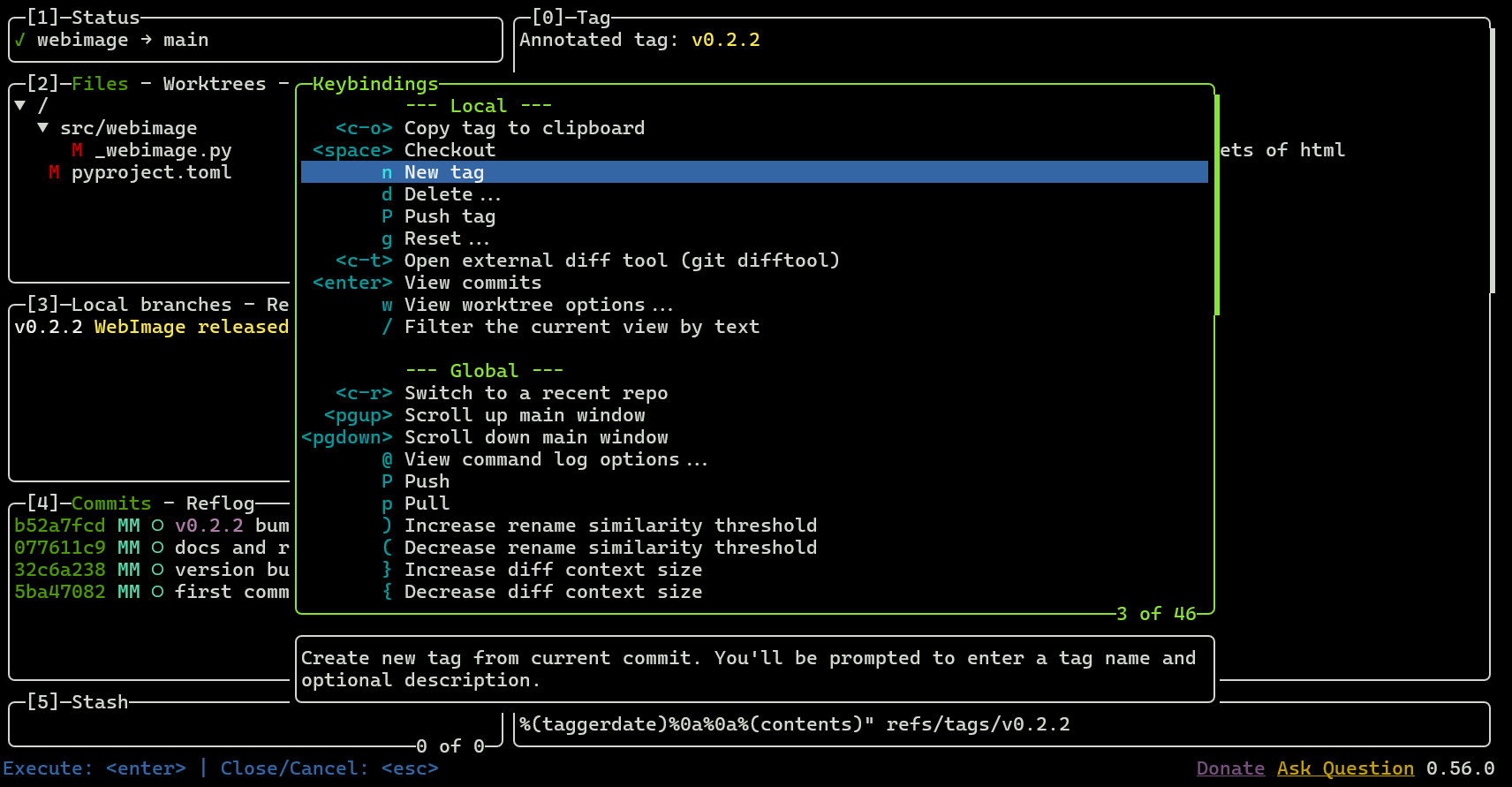Click the Donate link

click(x=1230, y=768)
